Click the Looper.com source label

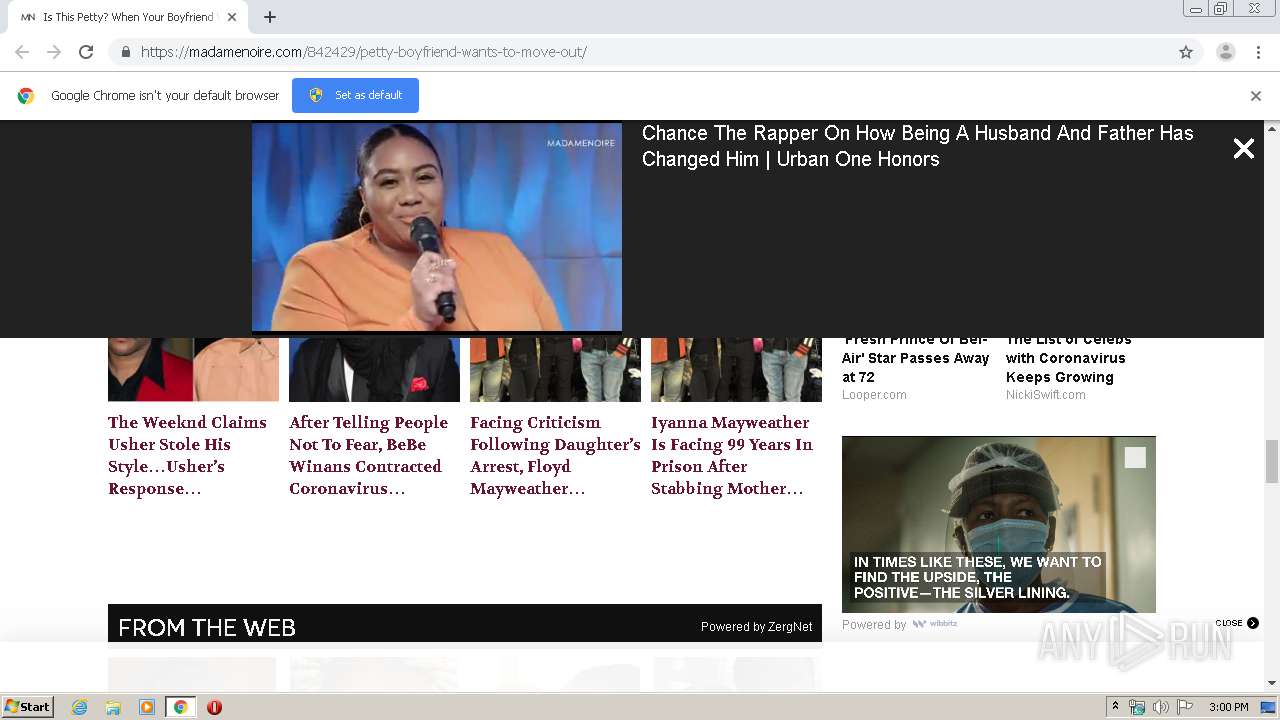click(x=874, y=395)
